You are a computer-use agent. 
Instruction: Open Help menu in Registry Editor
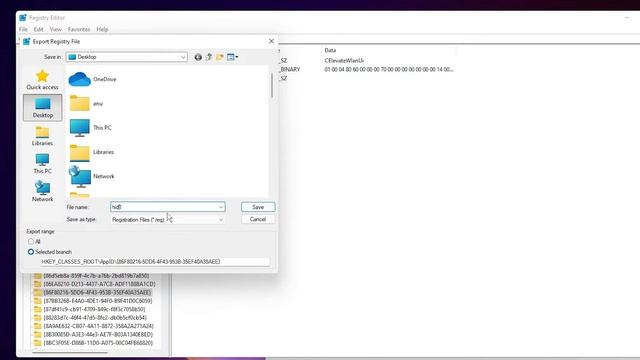(x=102, y=29)
